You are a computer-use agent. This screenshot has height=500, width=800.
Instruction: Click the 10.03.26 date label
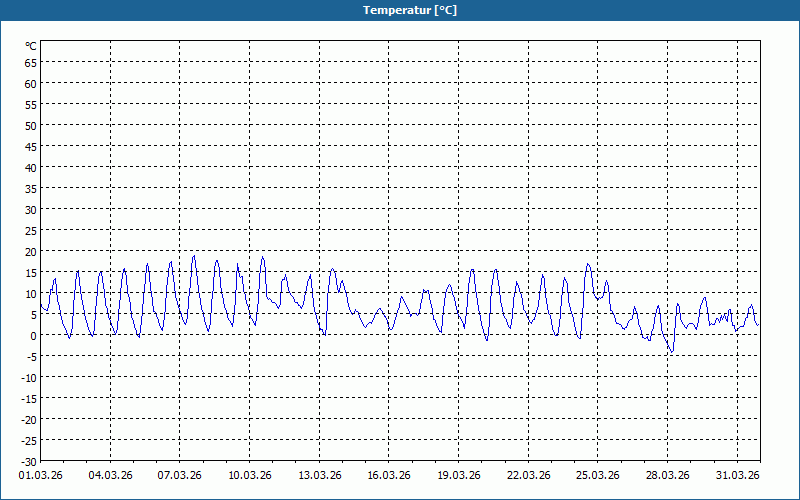pyautogui.click(x=249, y=475)
